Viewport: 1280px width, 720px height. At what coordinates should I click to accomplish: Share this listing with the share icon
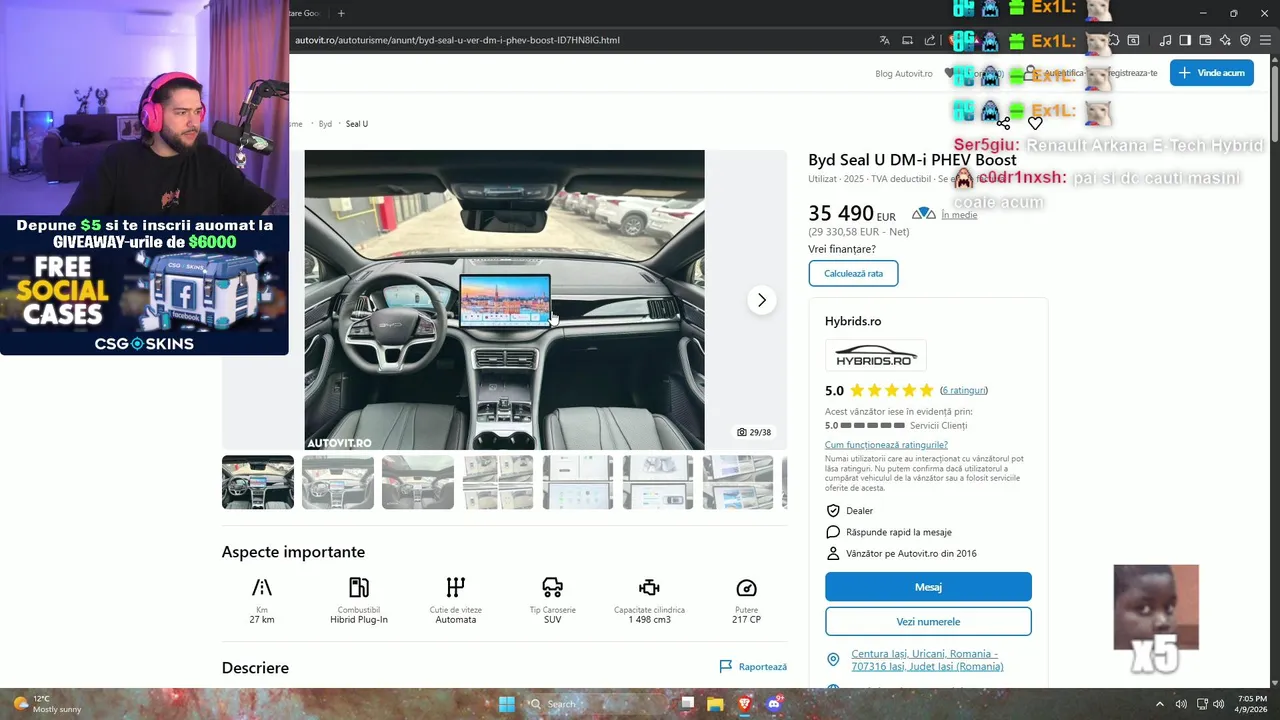pyautogui.click(x=1003, y=123)
